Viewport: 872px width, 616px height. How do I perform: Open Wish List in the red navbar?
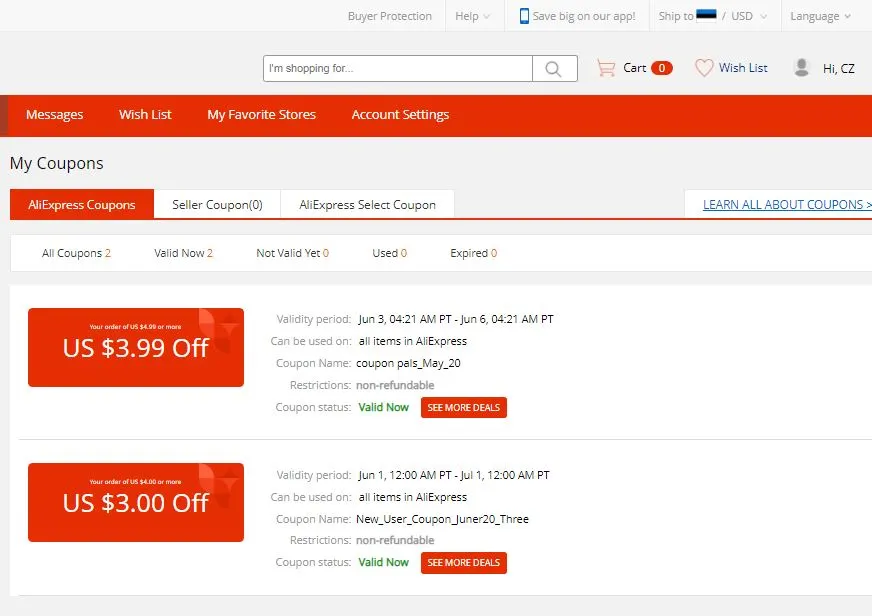coord(145,115)
